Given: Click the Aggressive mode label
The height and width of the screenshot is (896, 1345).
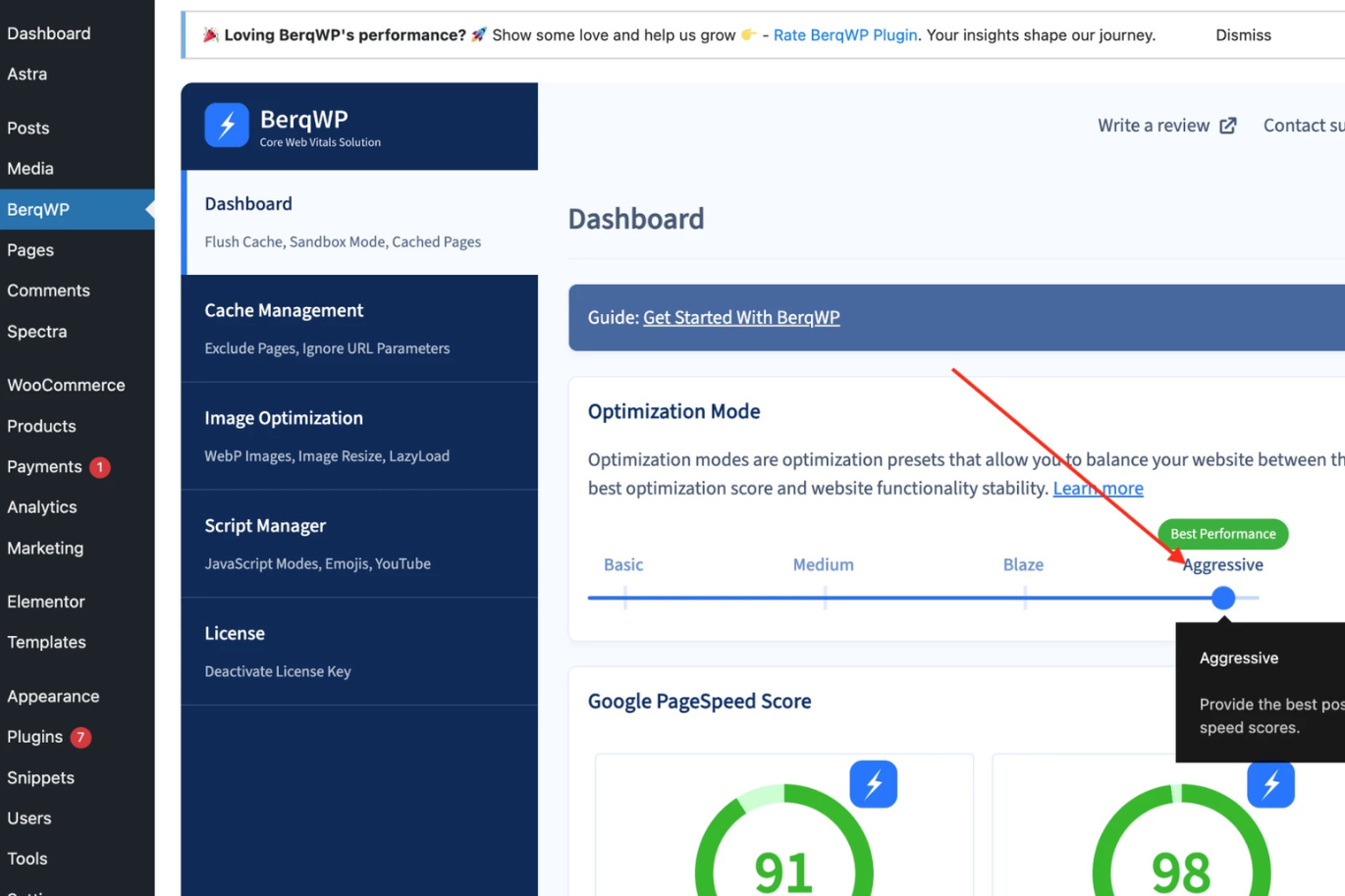Looking at the screenshot, I should tap(1222, 564).
